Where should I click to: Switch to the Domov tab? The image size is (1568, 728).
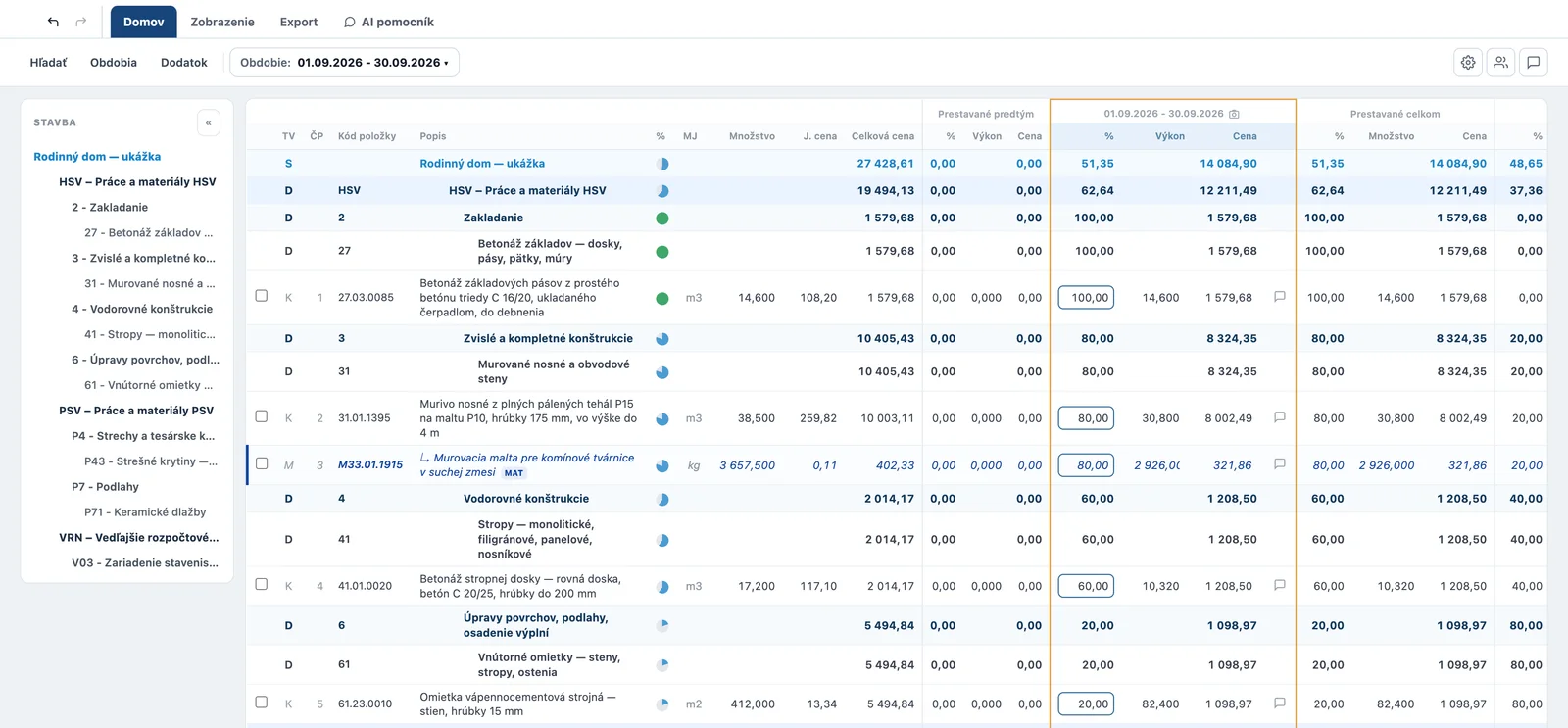pyautogui.click(x=143, y=22)
